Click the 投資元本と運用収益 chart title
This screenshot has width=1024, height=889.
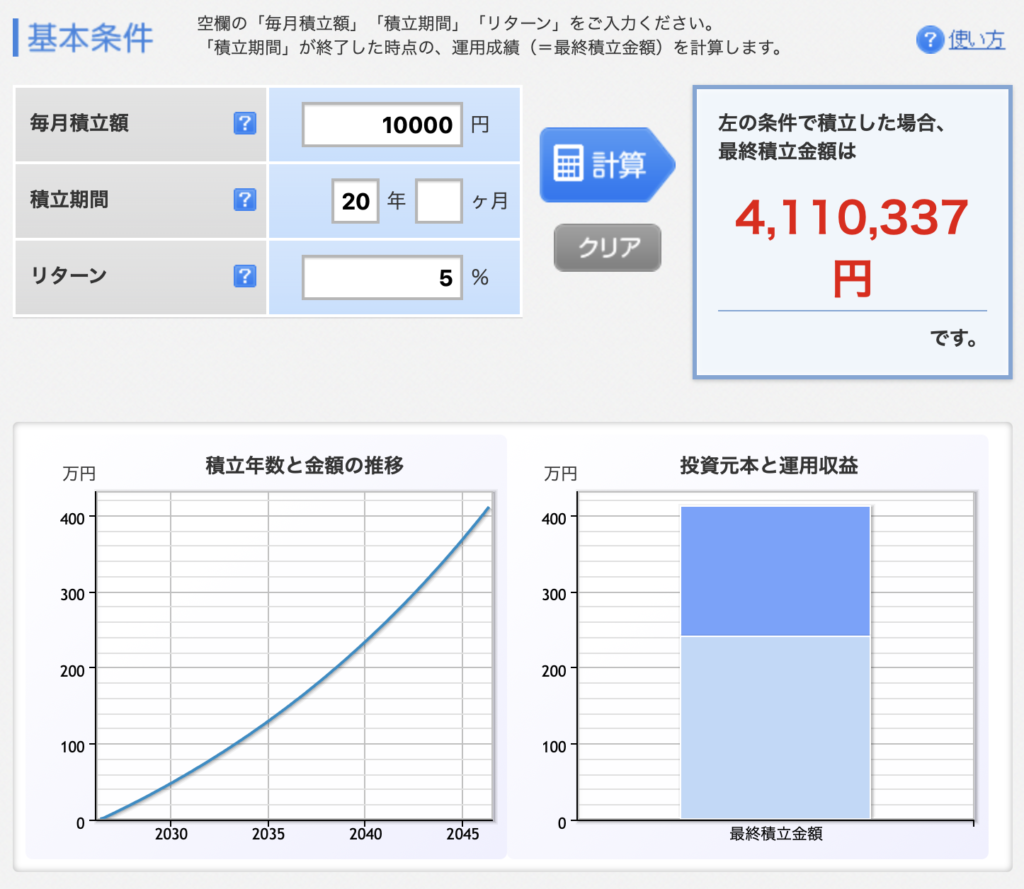tap(769, 466)
